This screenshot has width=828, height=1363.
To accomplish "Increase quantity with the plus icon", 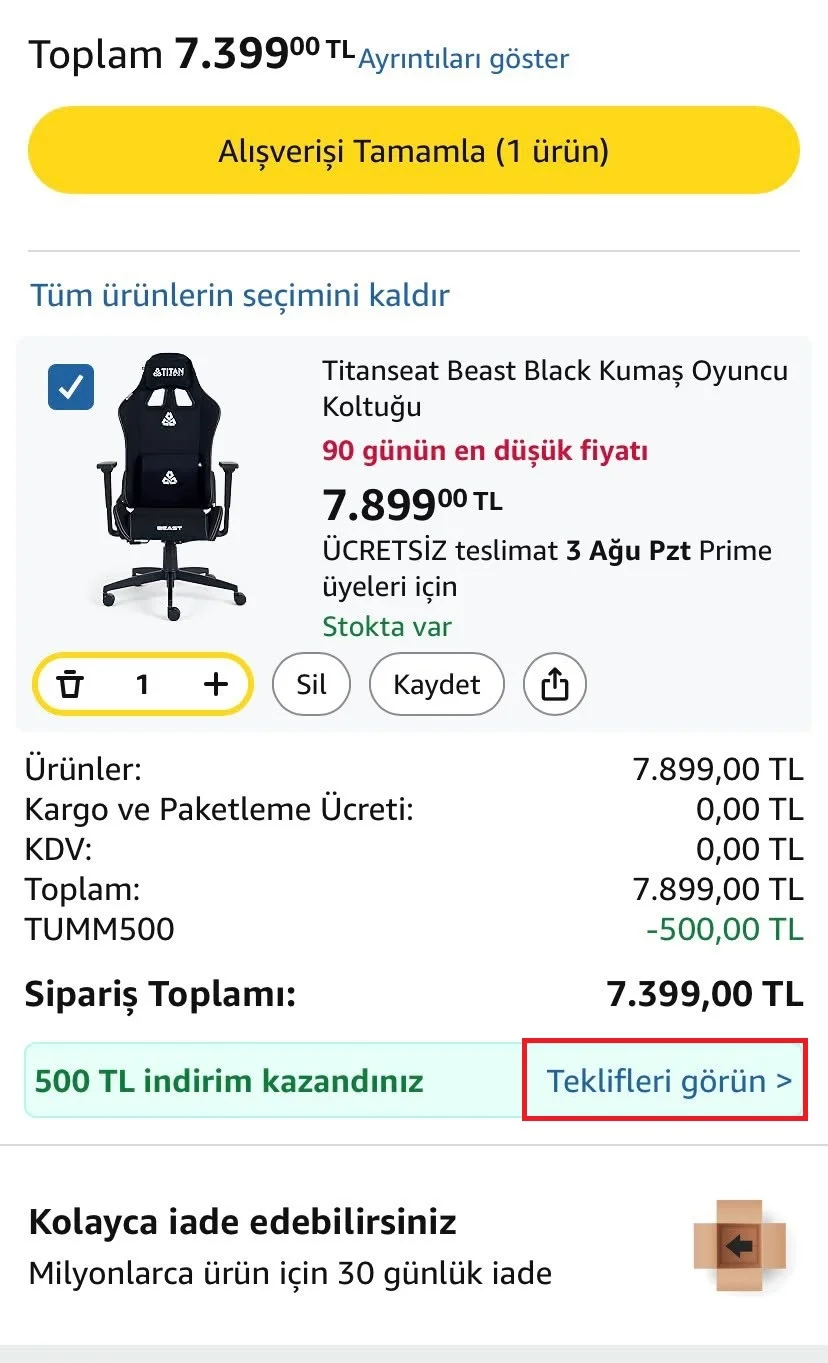I will tap(215, 684).
